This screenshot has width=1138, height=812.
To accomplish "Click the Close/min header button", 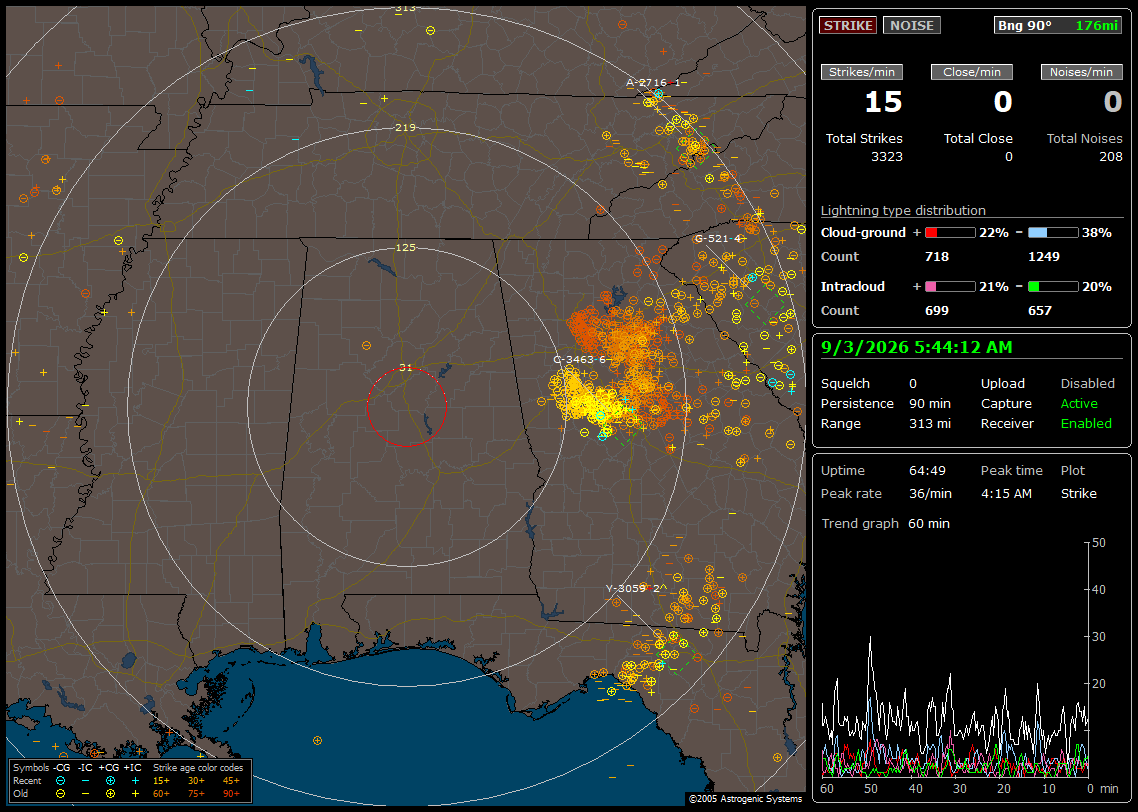I will coord(972,72).
